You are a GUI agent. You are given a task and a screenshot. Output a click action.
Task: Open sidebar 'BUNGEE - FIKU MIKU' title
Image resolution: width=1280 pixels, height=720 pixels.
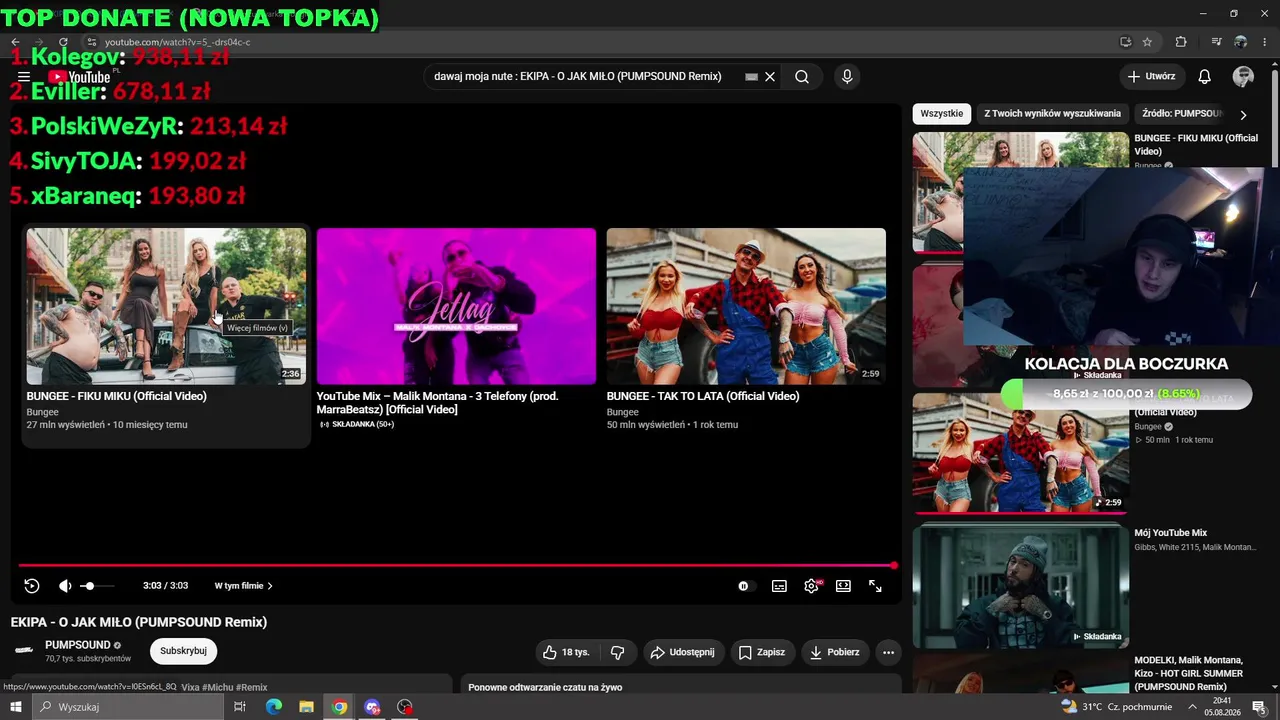coord(1196,144)
